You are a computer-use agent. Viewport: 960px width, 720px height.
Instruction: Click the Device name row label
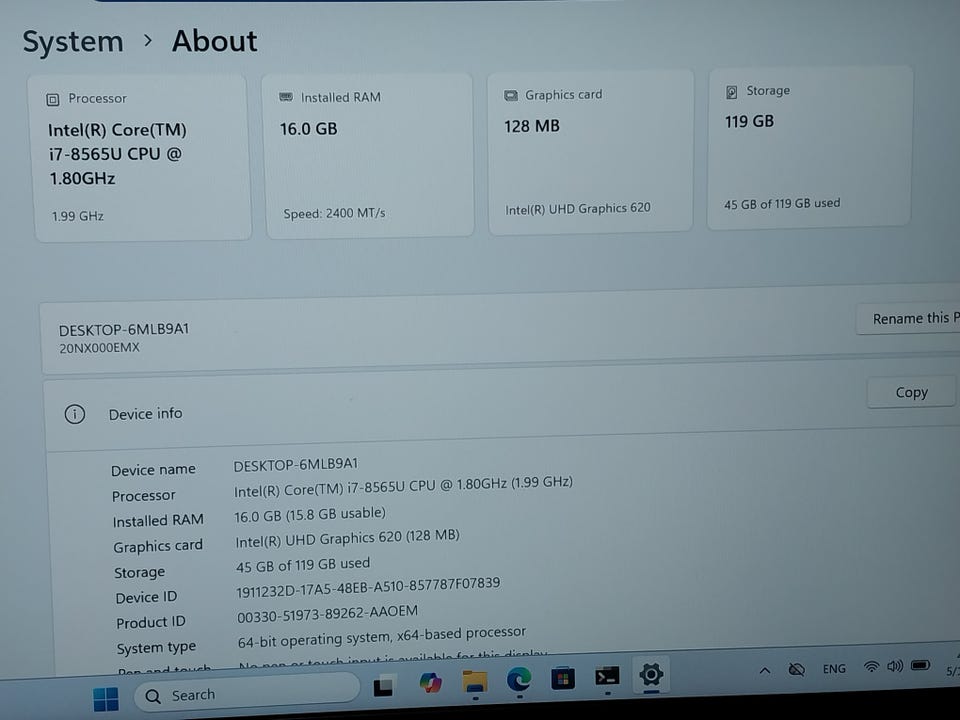click(x=153, y=470)
